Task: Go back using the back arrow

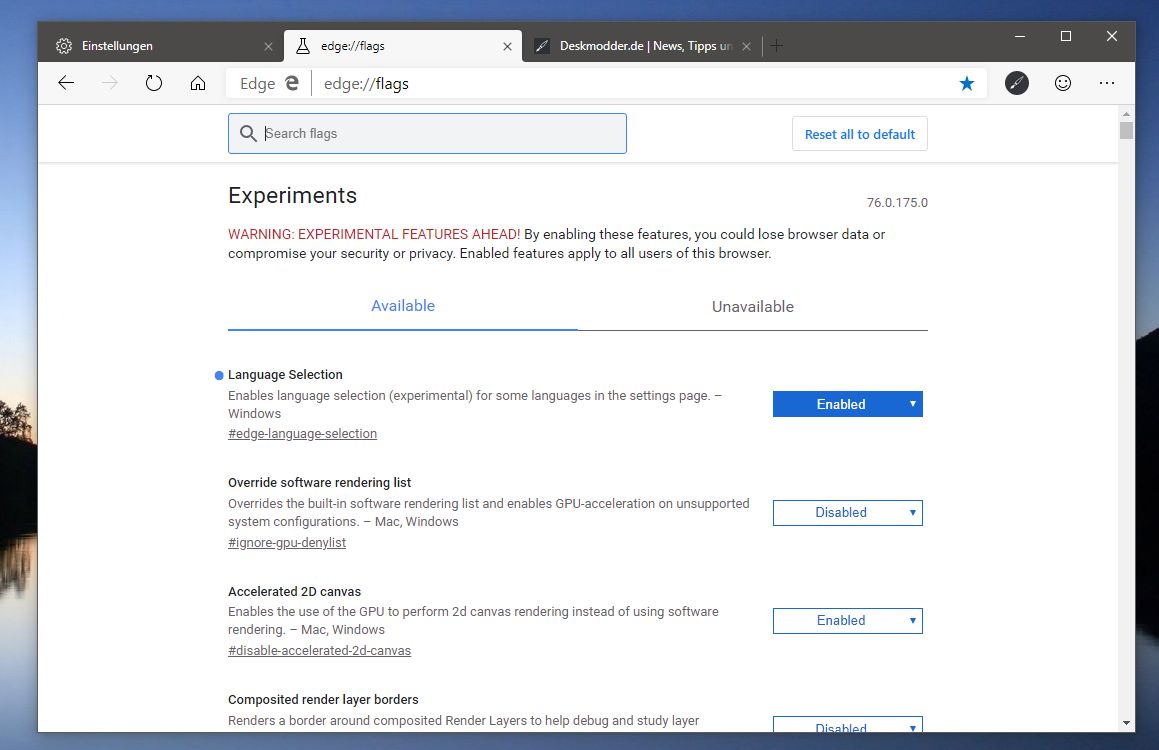Action: [x=66, y=83]
